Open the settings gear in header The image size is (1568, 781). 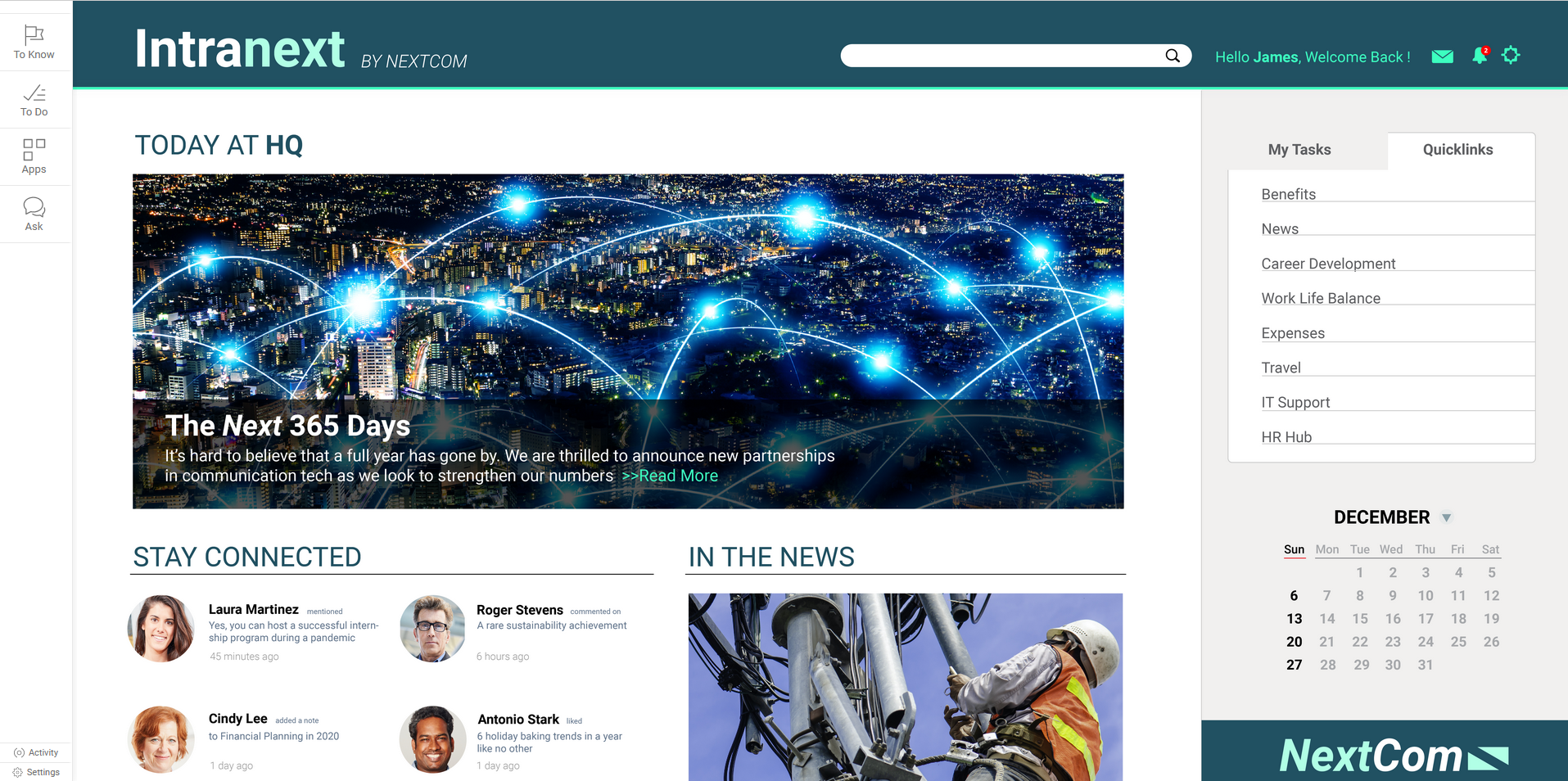pyautogui.click(x=1511, y=55)
